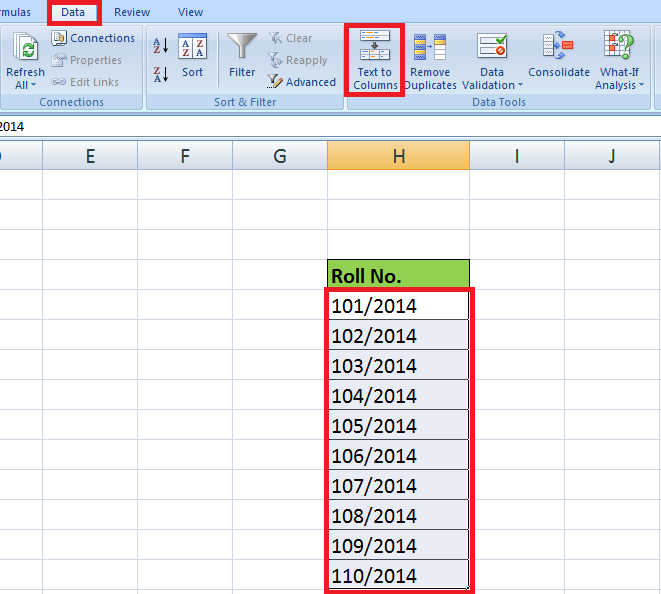Select cell containing 110/2014
This screenshot has height=594, width=661.
pyautogui.click(x=398, y=575)
